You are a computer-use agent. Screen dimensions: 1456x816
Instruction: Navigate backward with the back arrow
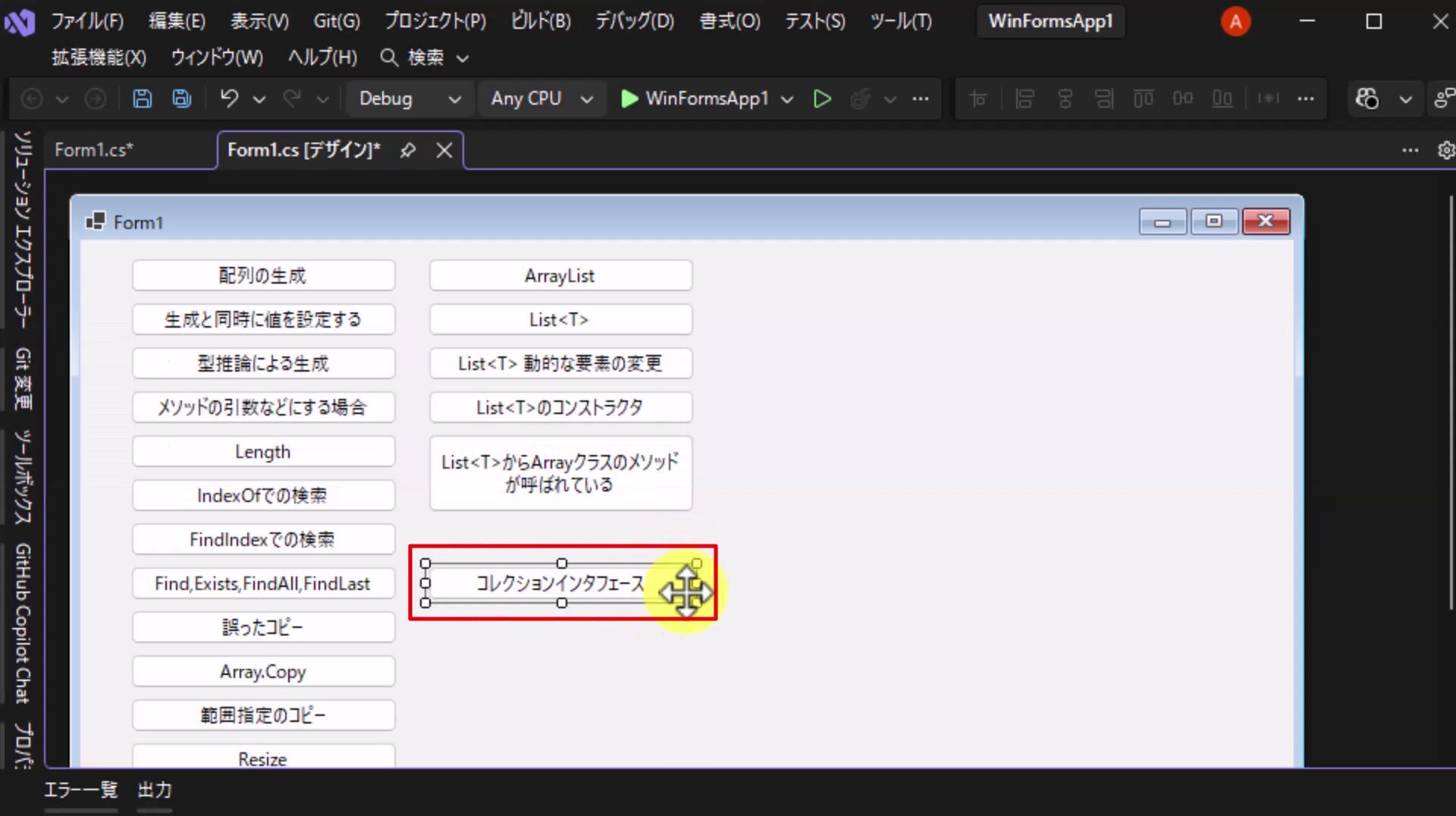pos(32,99)
